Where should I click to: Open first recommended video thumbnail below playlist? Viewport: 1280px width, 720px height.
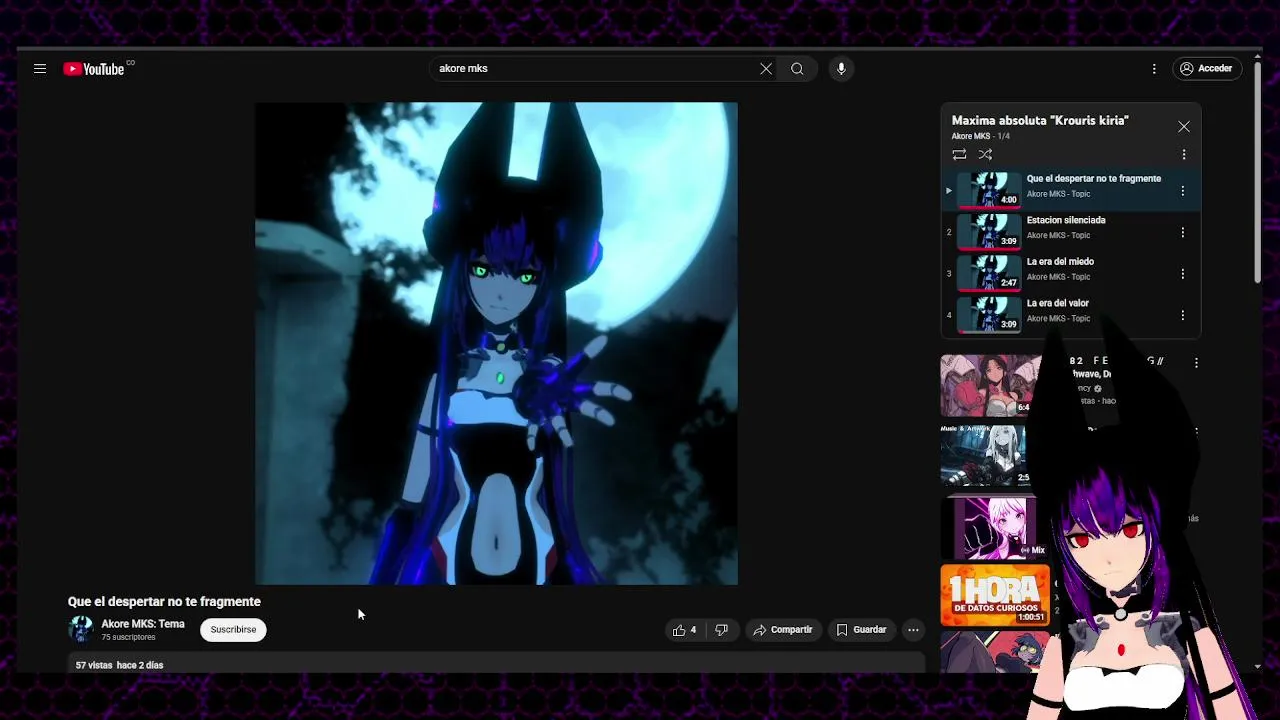click(990, 385)
